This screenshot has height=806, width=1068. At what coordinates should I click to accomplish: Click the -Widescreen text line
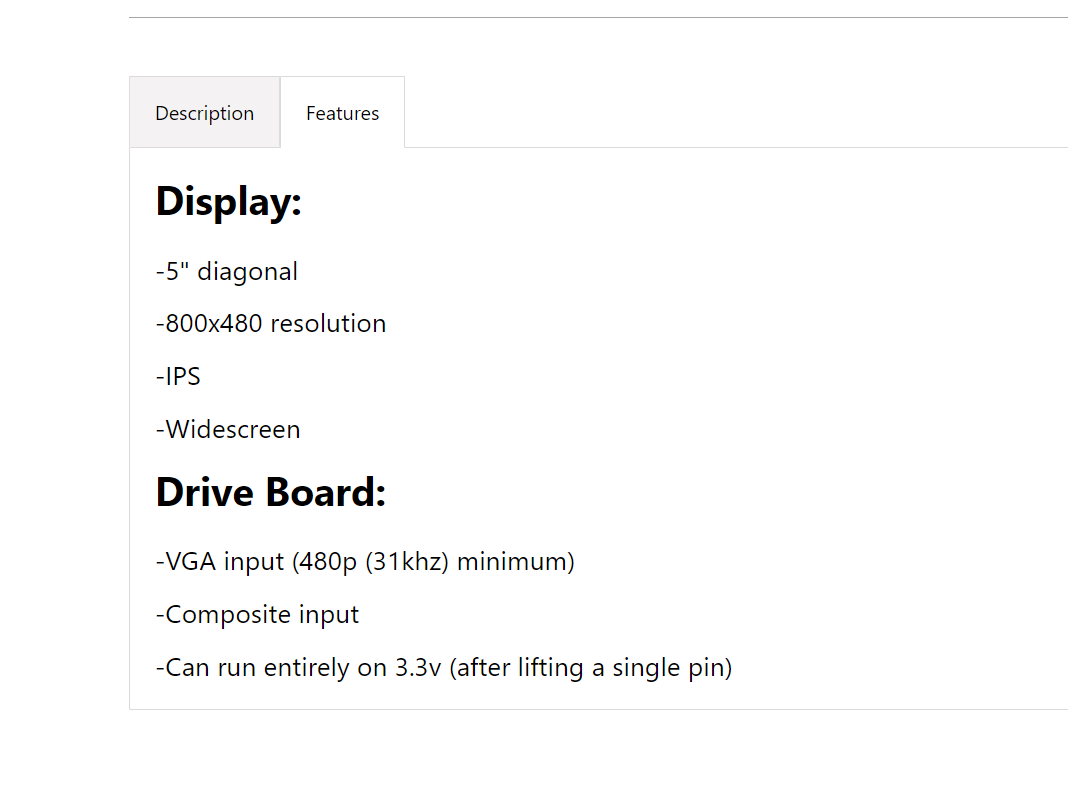coord(228,429)
